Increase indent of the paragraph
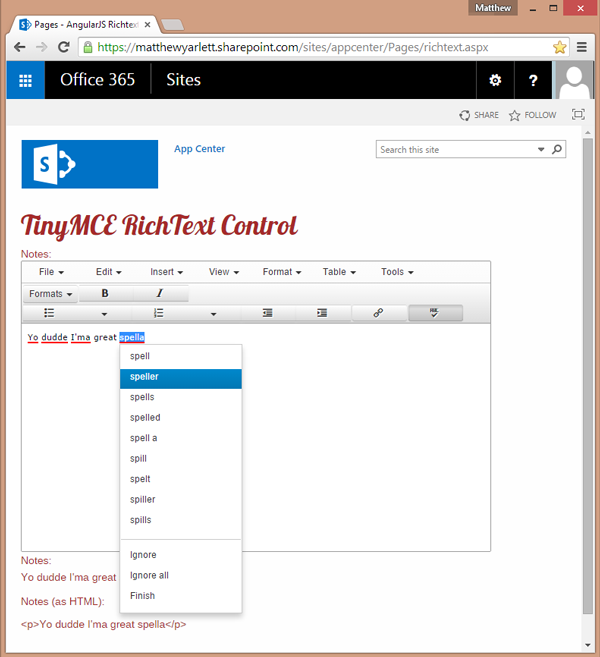The height and width of the screenshot is (657, 600). [322, 313]
